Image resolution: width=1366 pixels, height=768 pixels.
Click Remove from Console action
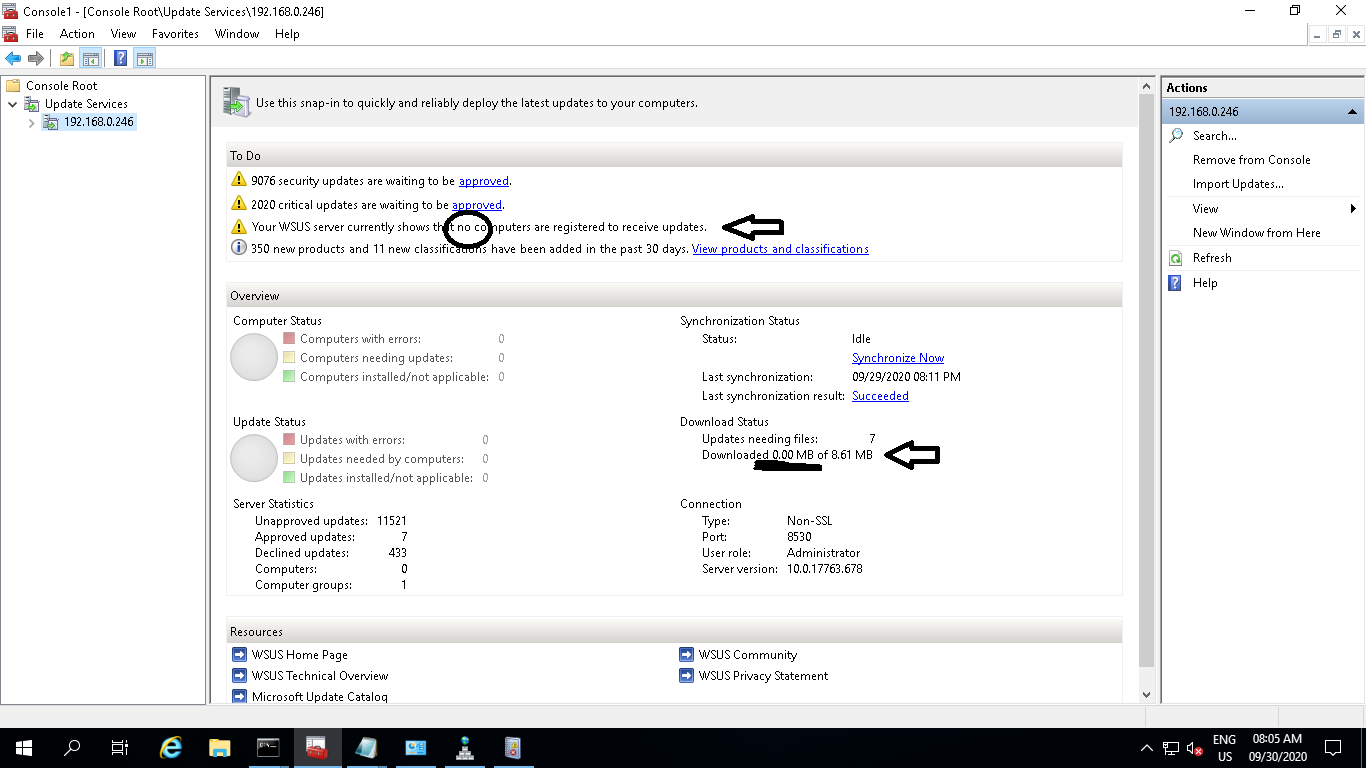click(x=1251, y=160)
